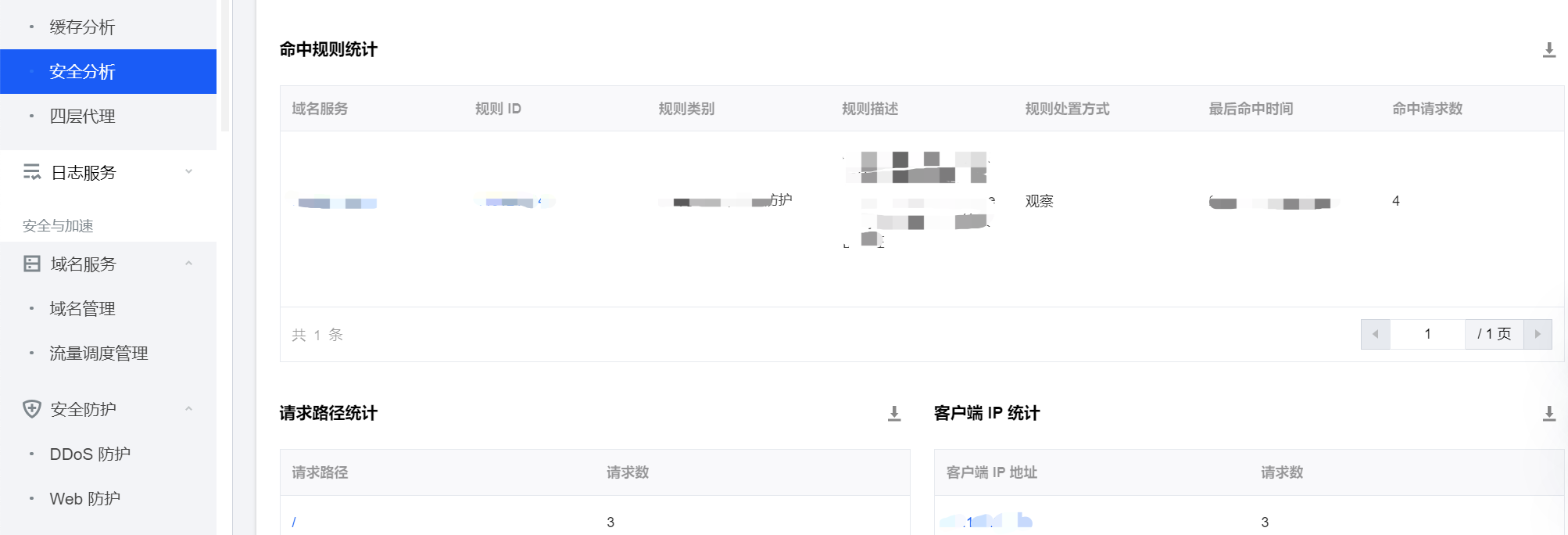Click the 请求路径统计 heading
1568x535 pixels.
328,413
